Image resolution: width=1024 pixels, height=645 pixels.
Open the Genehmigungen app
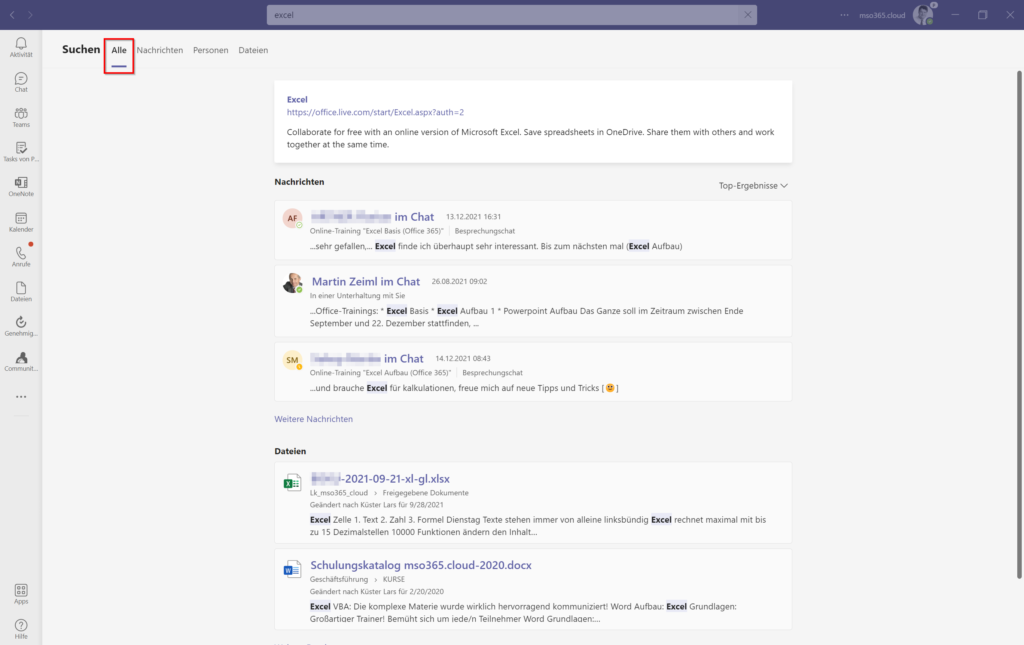[x=21, y=326]
